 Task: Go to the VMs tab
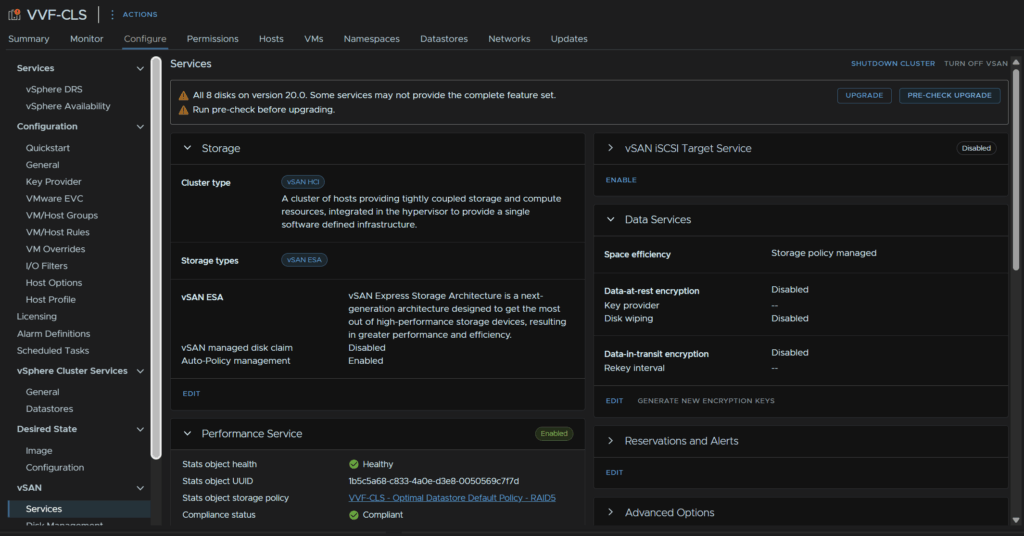click(313, 39)
